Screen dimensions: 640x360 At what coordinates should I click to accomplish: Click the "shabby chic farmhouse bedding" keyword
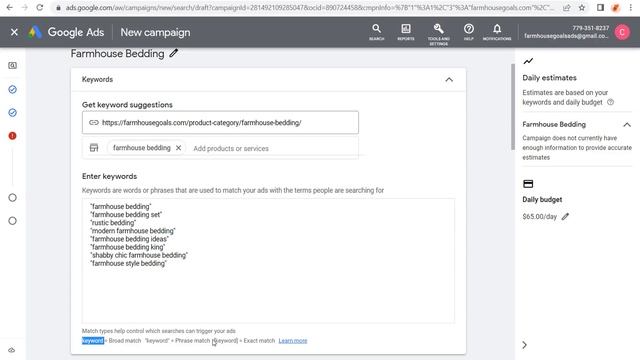(x=139, y=255)
